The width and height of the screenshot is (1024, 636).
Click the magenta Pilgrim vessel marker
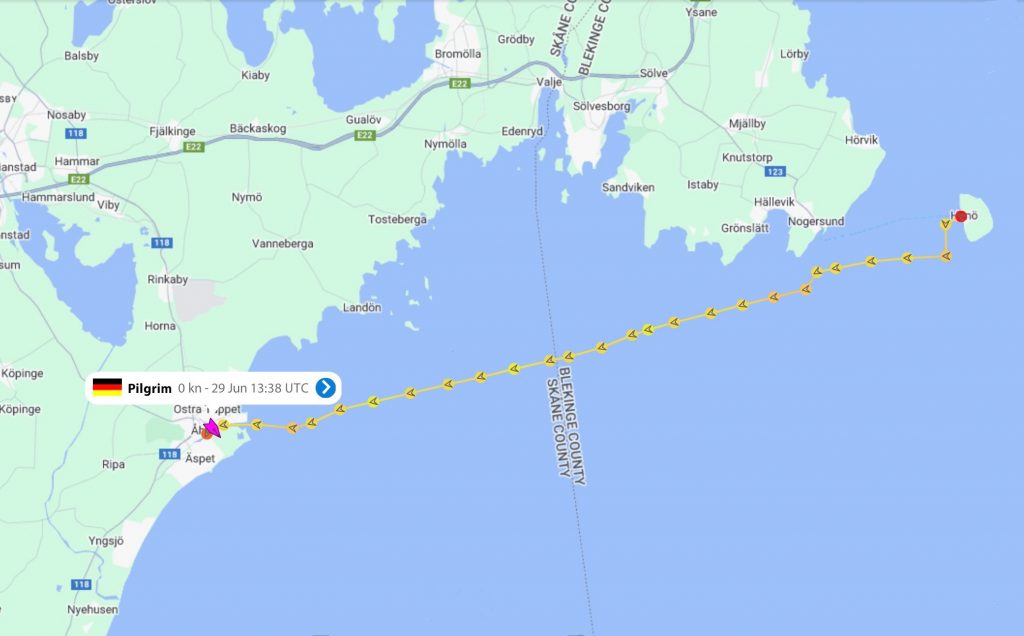pyautogui.click(x=211, y=429)
